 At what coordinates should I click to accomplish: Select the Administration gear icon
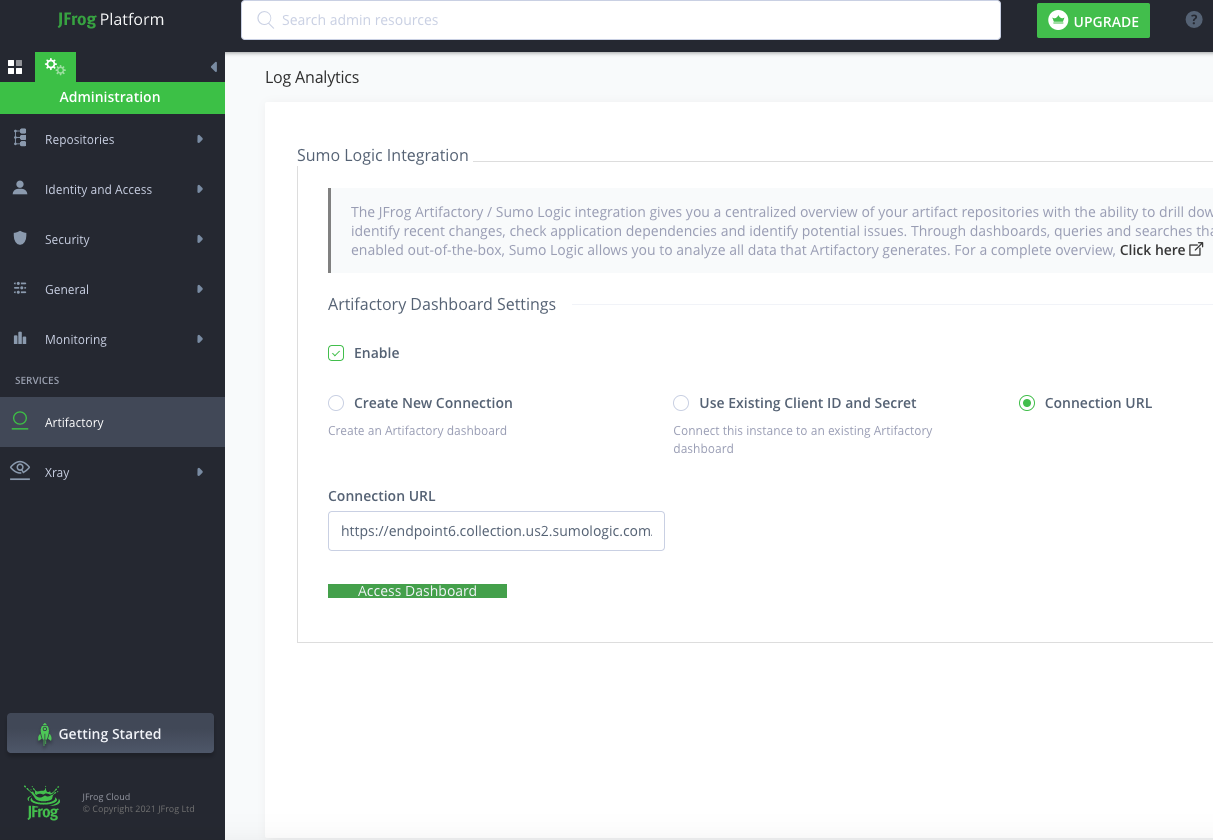55,66
